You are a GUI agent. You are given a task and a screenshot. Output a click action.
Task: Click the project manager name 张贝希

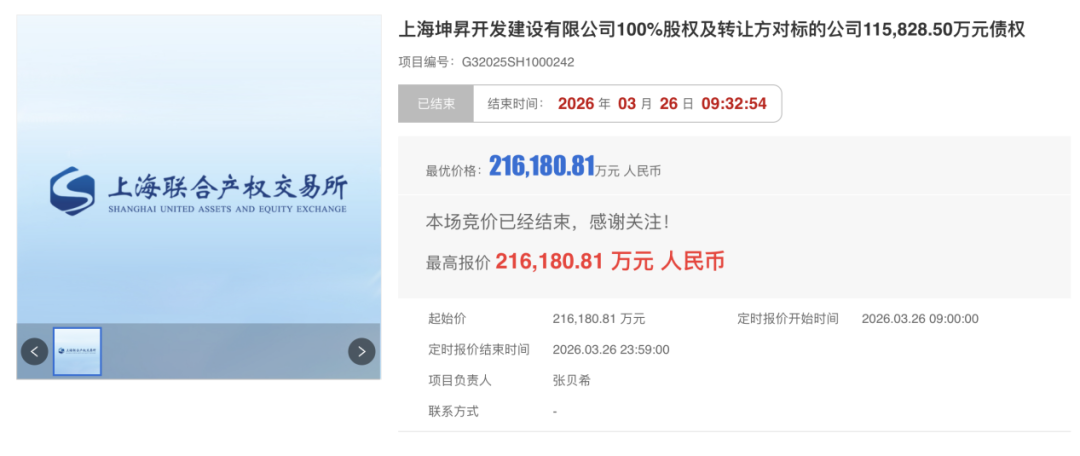[x=572, y=381]
